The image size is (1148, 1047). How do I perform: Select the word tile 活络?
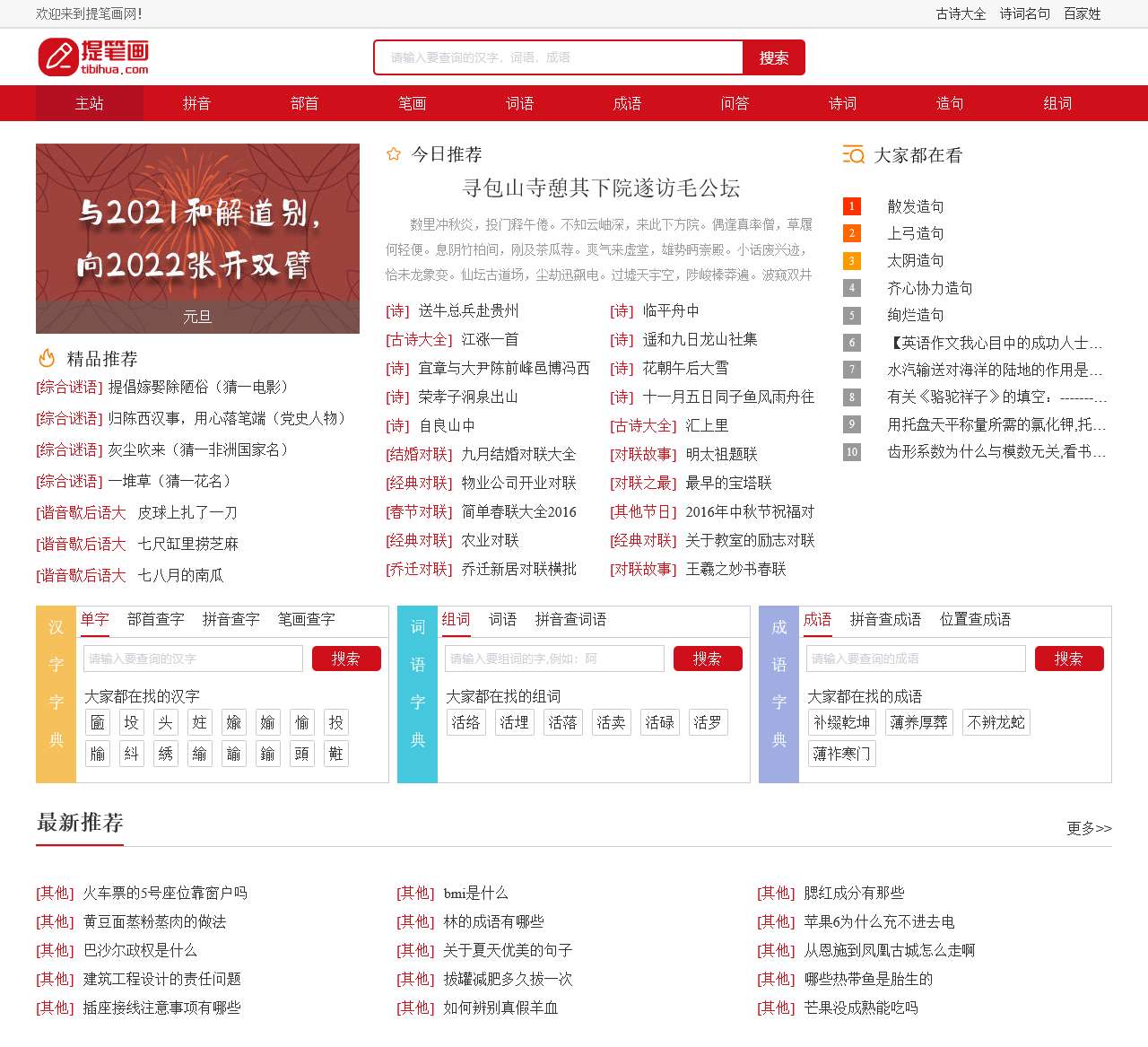coord(465,722)
